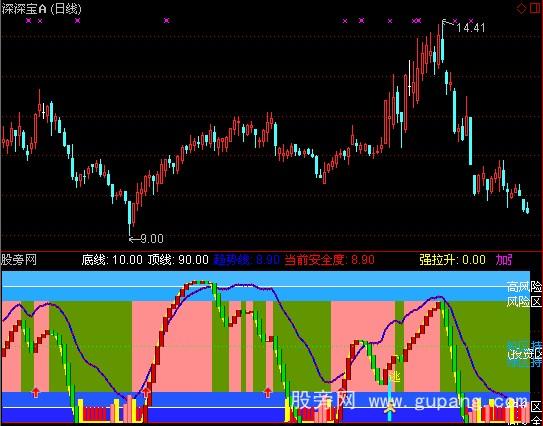
Task: Click the 风险区 zone label
Action: [524, 302]
